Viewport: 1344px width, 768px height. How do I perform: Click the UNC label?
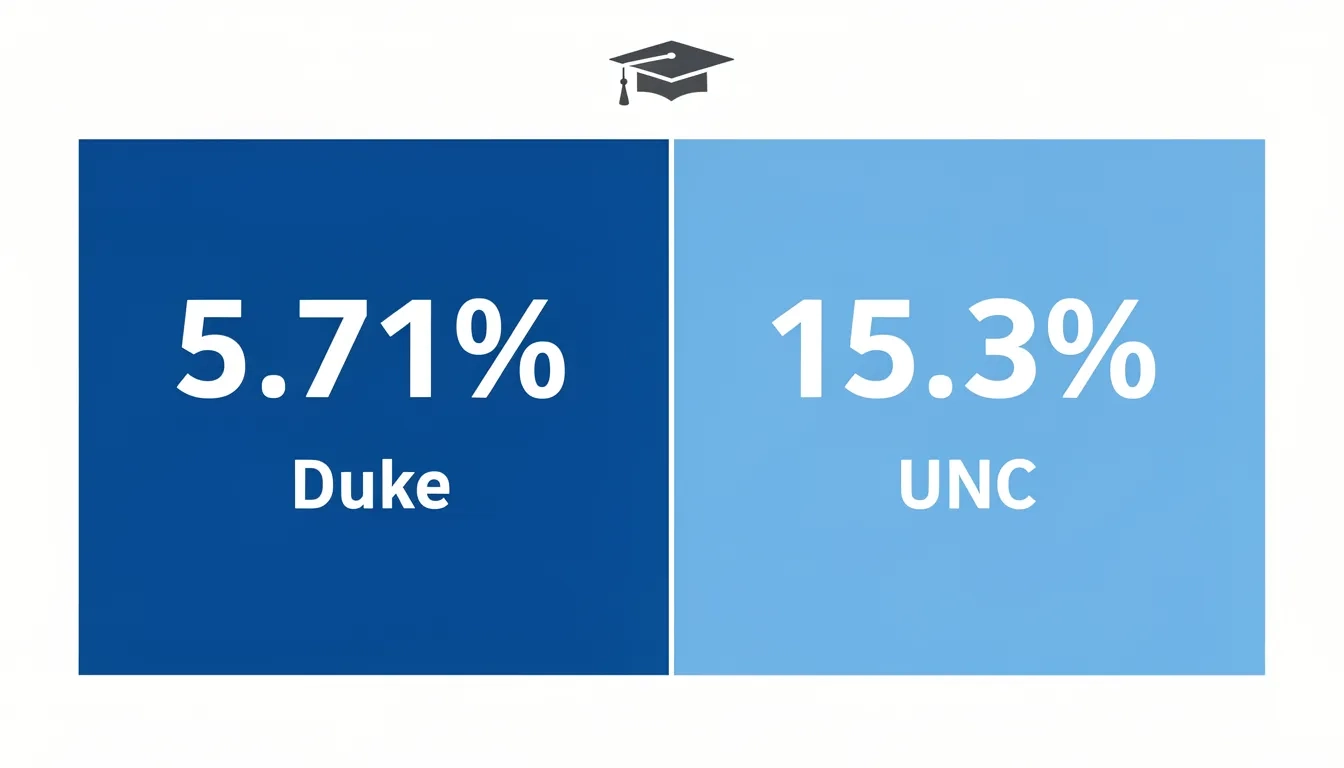coord(967,485)
